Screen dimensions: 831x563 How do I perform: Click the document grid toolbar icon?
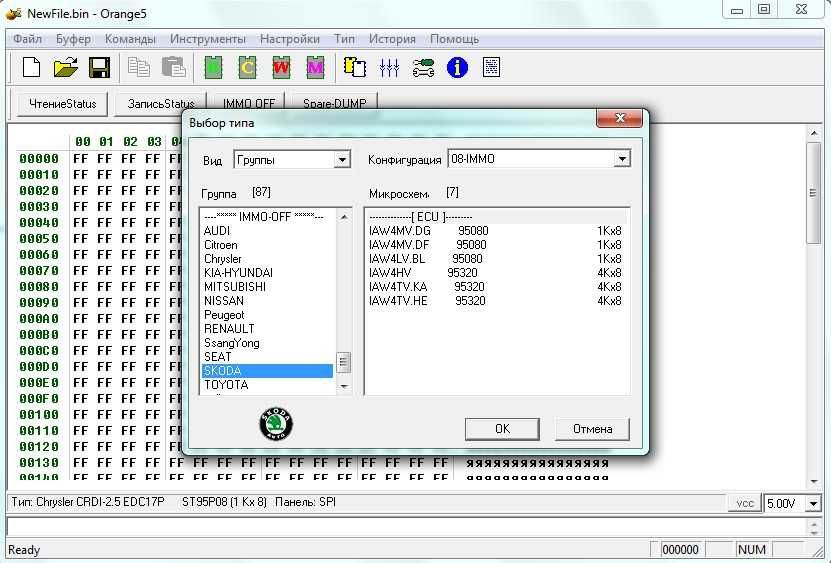(491, 68)
